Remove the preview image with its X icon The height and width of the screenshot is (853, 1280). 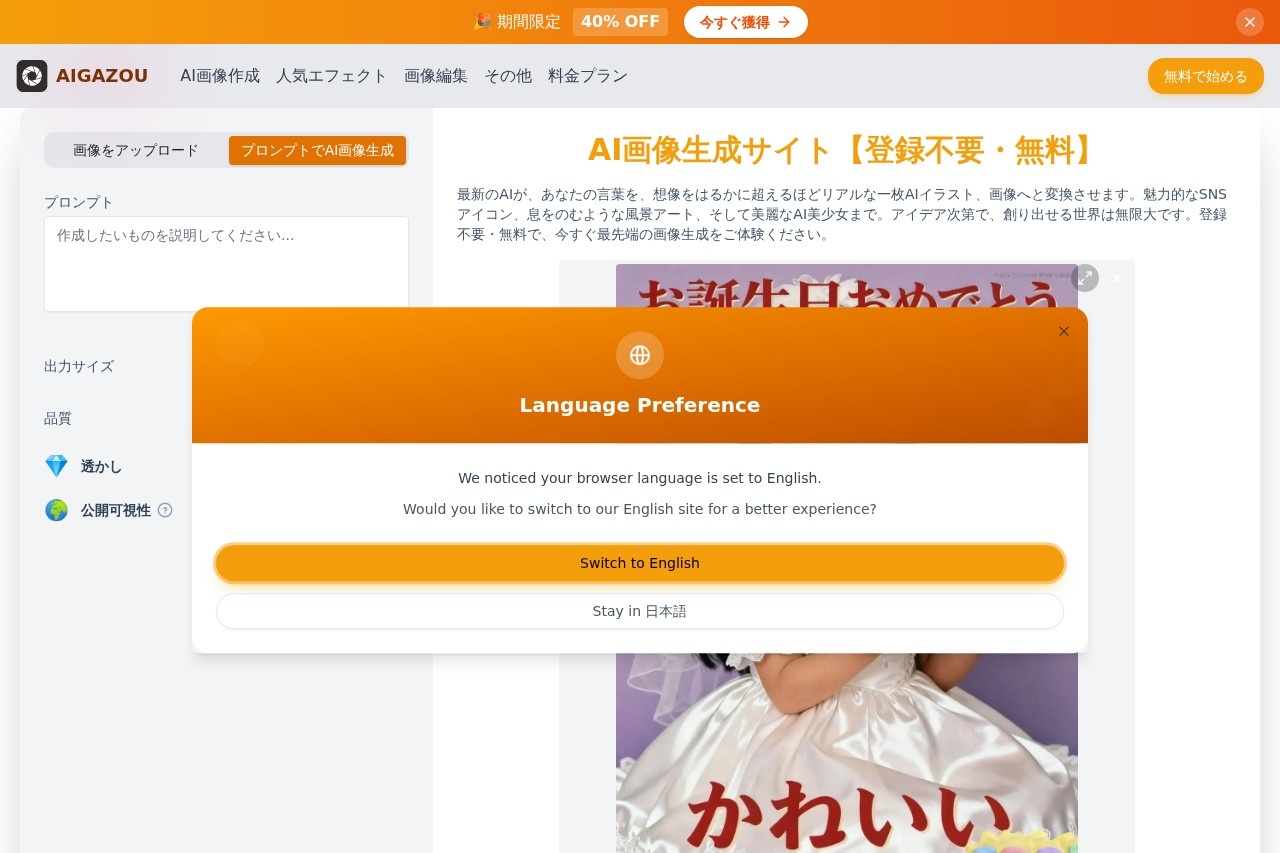[1117, 278]
